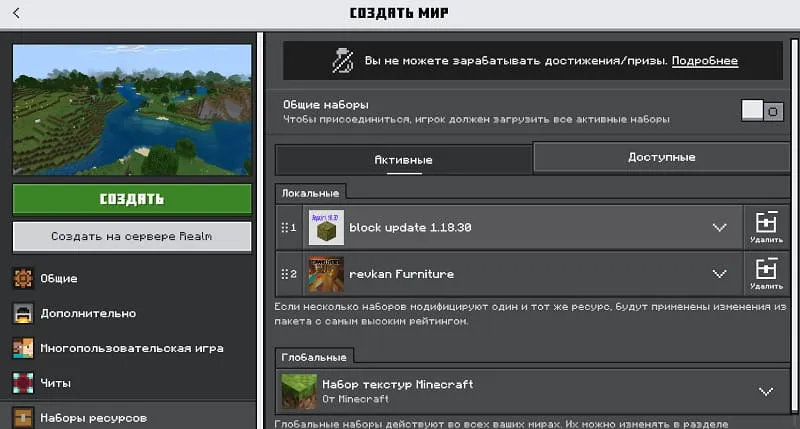Remove the revkan Furniture pack
Image resolution: width=800 pixels, height=429 pixels.
(766, 274)
